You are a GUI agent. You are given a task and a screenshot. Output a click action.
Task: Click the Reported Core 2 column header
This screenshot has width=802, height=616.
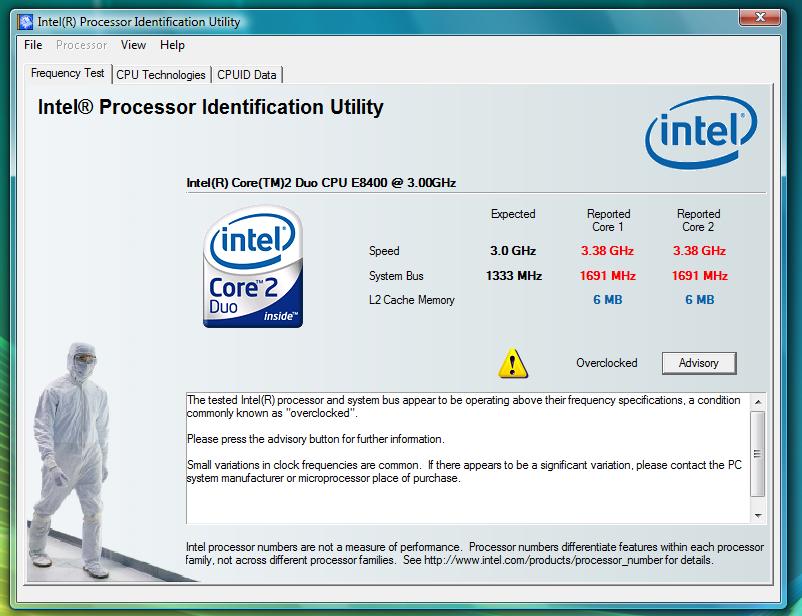[698, 221]
